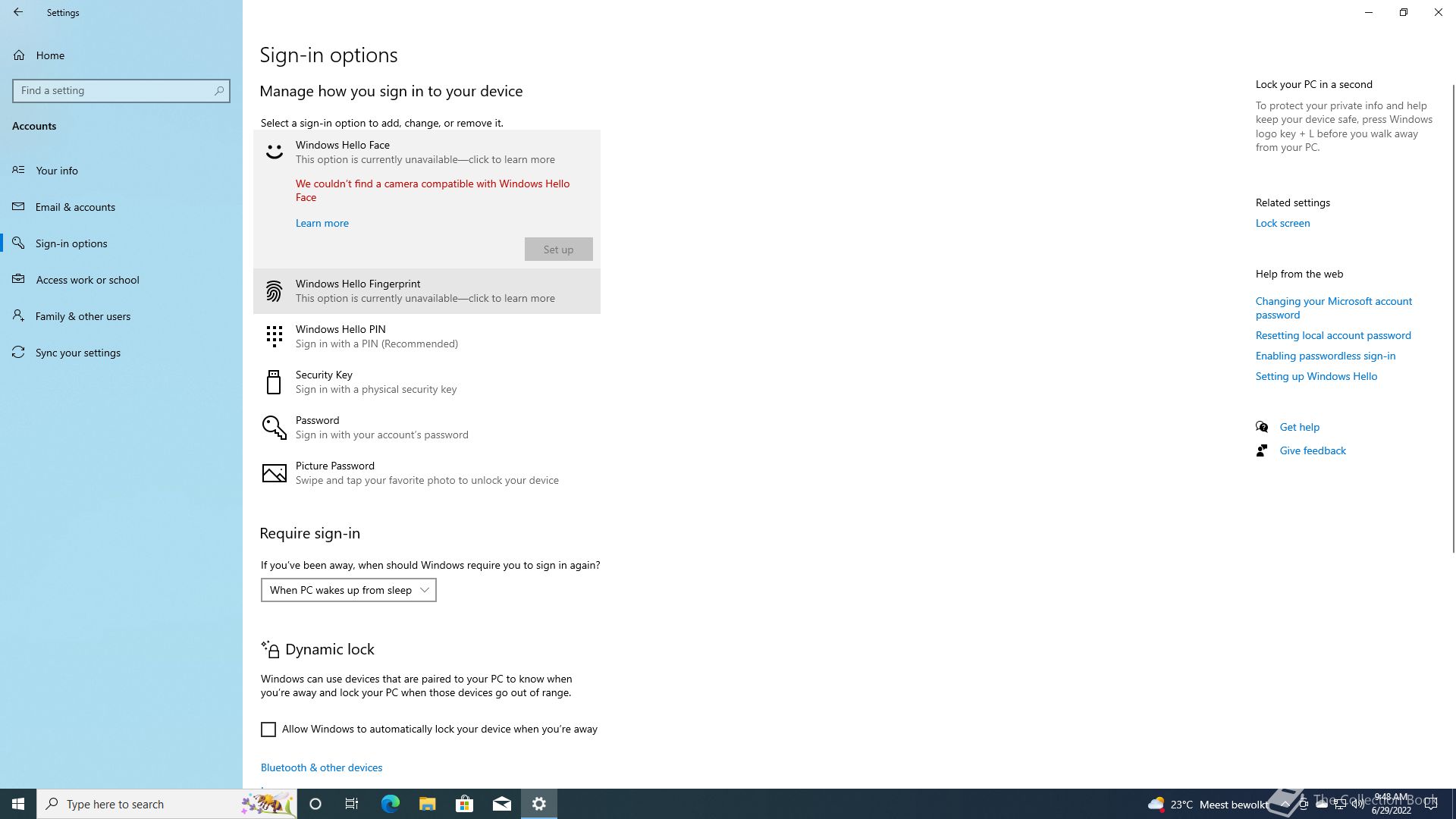Click the magnifier icon in the settings search box
Screen dimensions: 1456x819
[219, 91]
